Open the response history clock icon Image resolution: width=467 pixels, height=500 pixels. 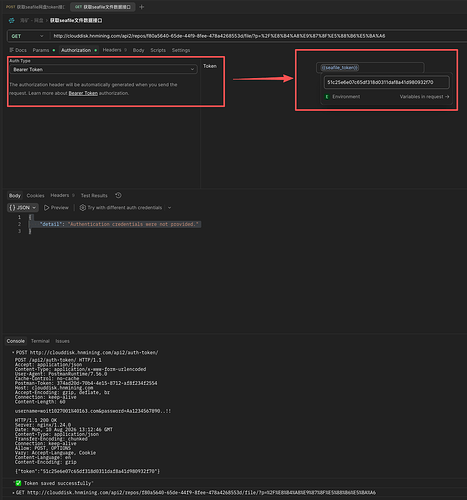click(x=118, y=195)
